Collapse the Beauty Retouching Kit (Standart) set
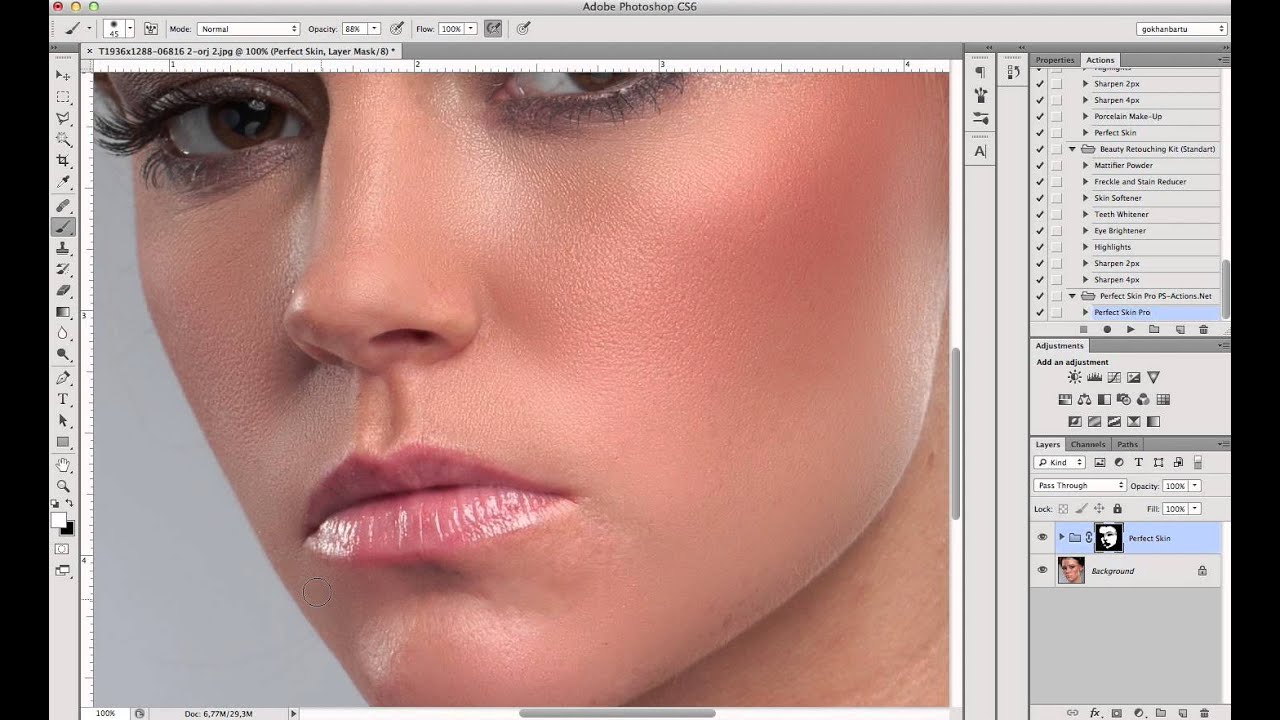Viewport: 1280px width, 720px height. (x=1072, y=149)
